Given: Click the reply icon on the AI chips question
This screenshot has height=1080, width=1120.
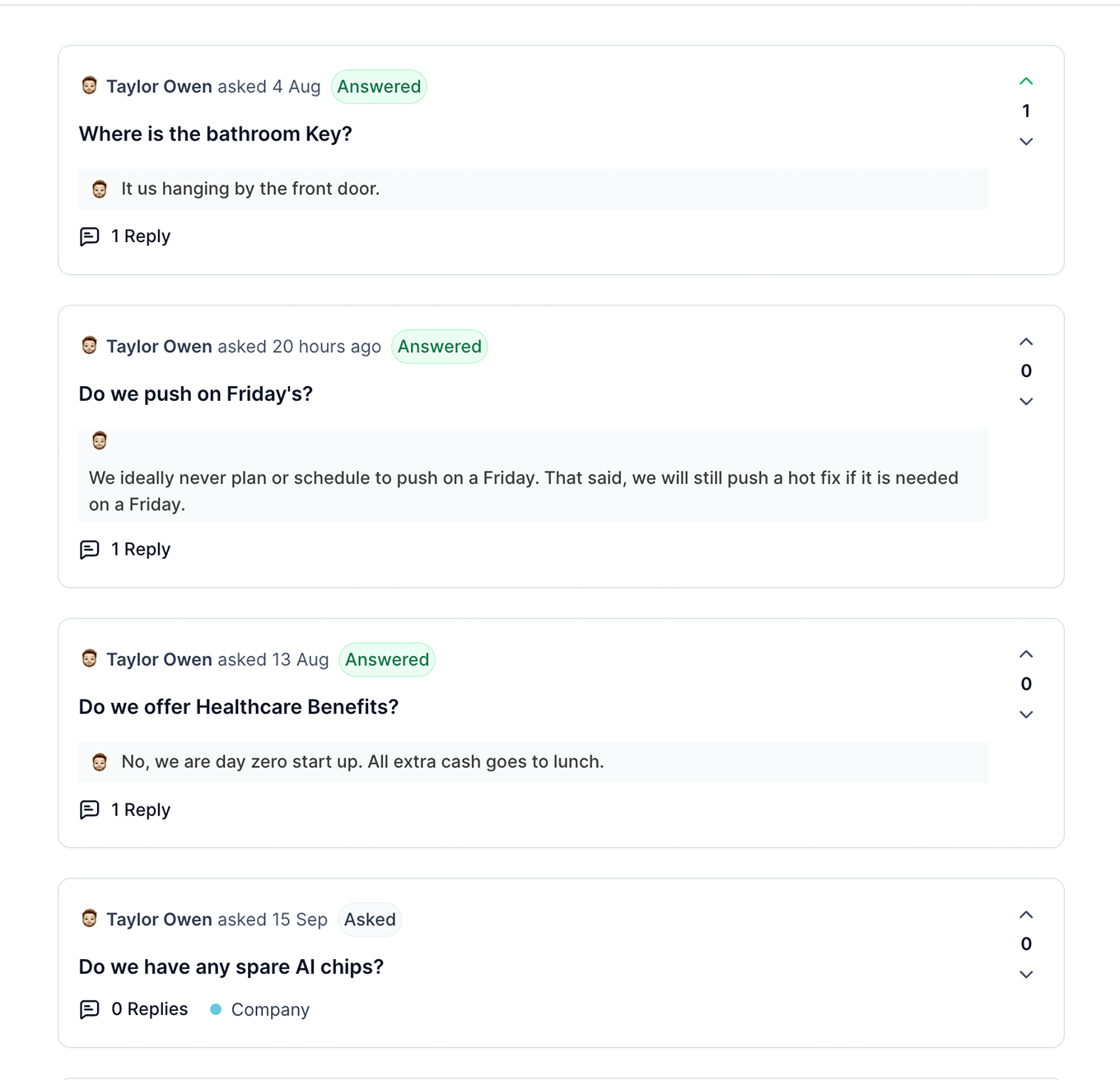Looking at the screenshot, I should [x=91, y=1009].
